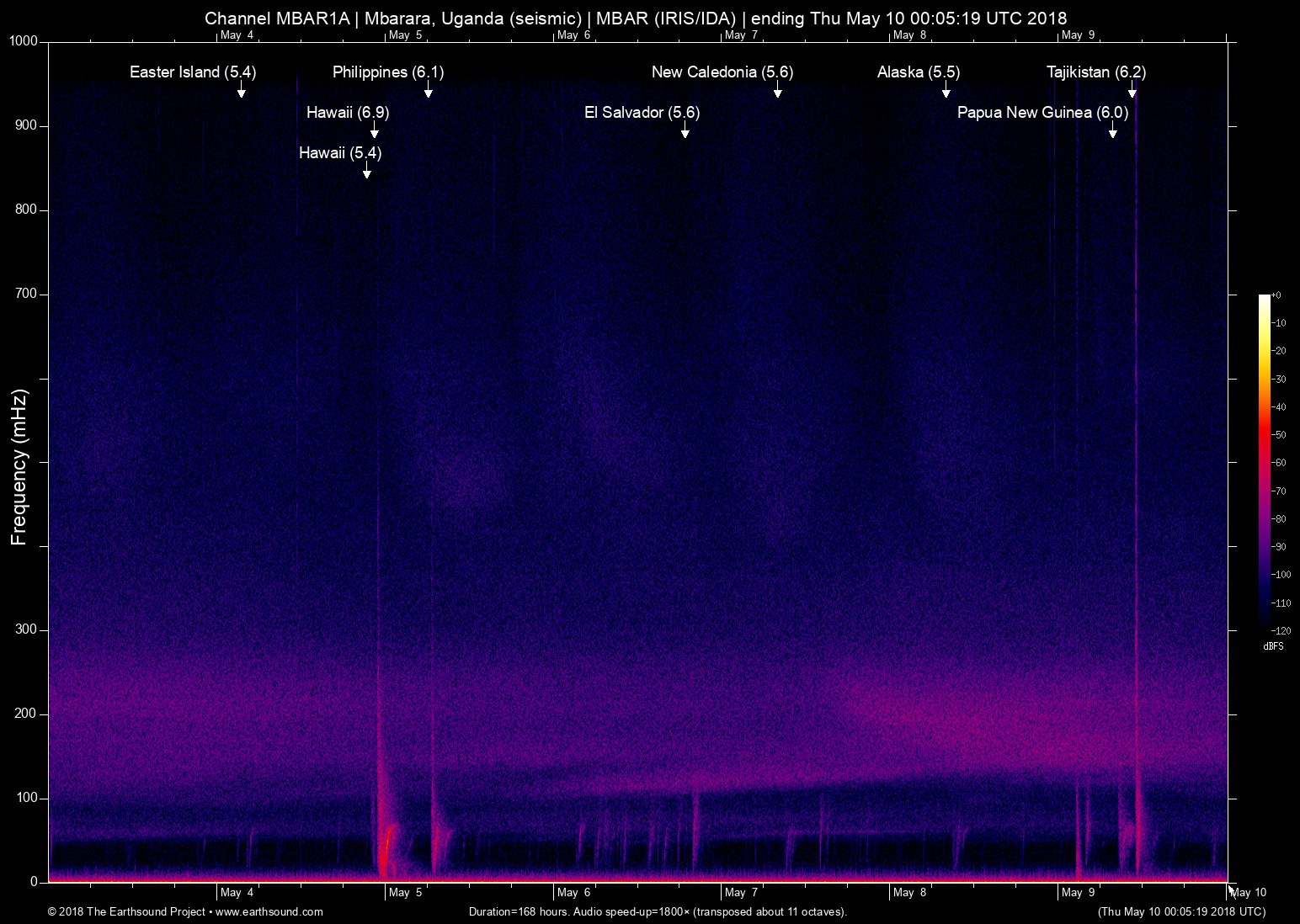Select the May 10 label at bottom right
Viewport: 1300px width, 924px height.
tap(1248, 893)
